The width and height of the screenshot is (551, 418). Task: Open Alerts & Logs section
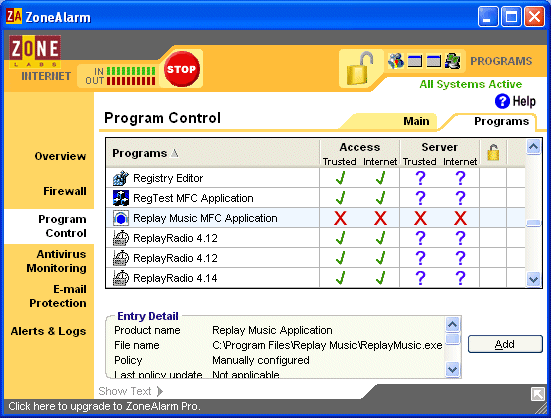click(x=48, y=331)
